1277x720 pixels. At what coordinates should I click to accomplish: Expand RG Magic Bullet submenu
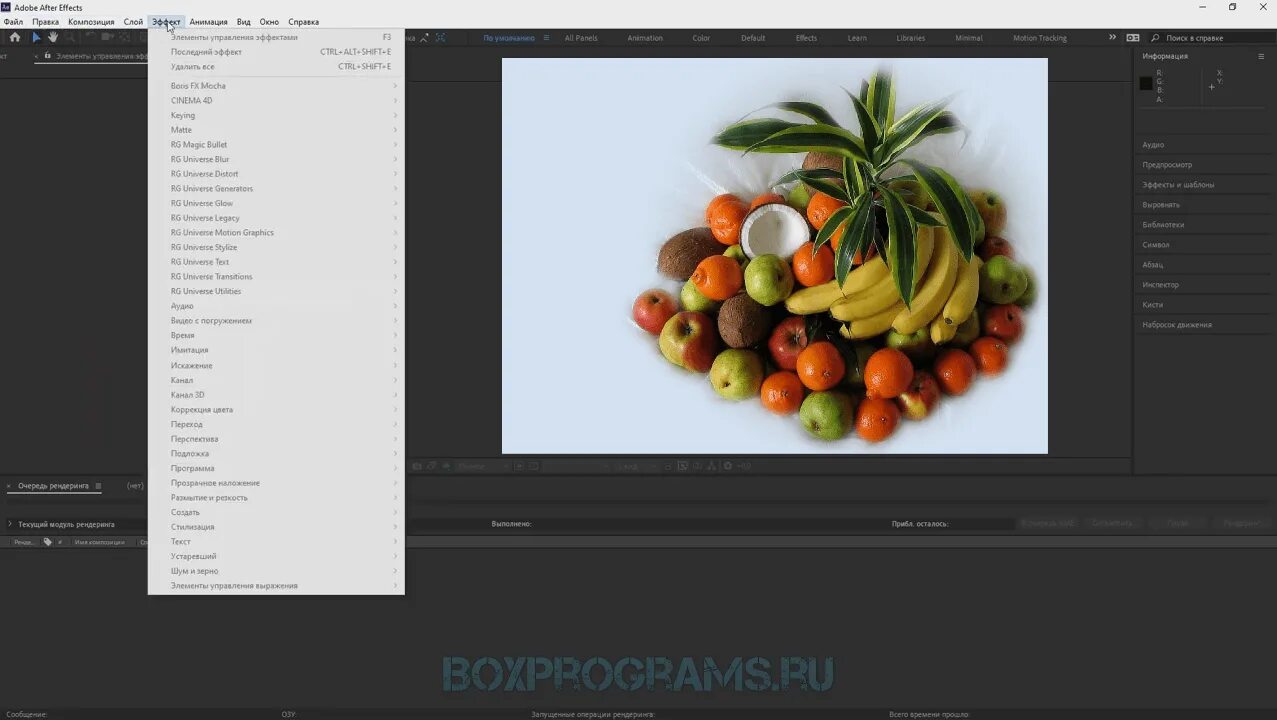point(276,144)
